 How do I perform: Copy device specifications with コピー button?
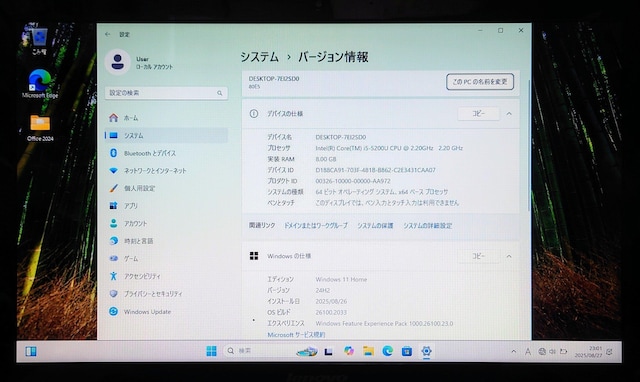(x=478, y=113)
